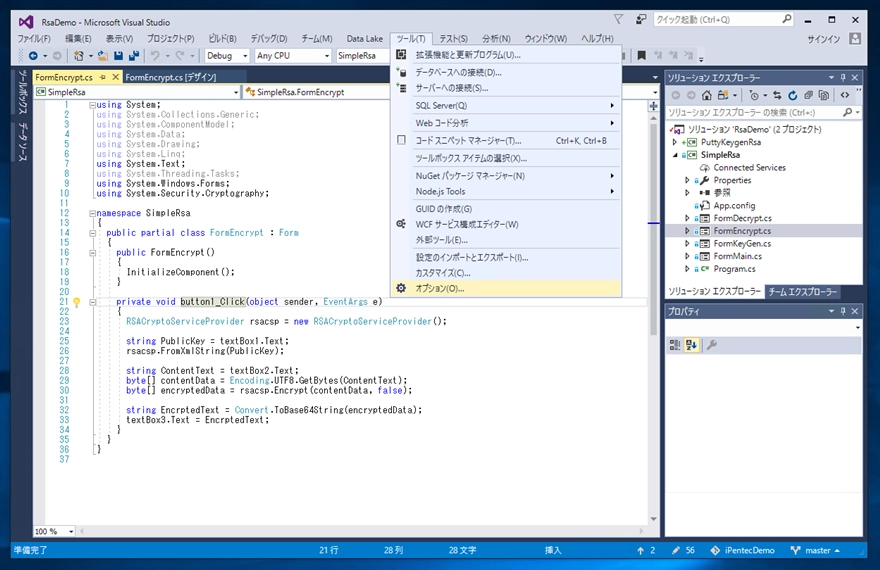Click the editor scroll-down arrow
Viewport: 880px width, 570px height.
coord(653,519)
